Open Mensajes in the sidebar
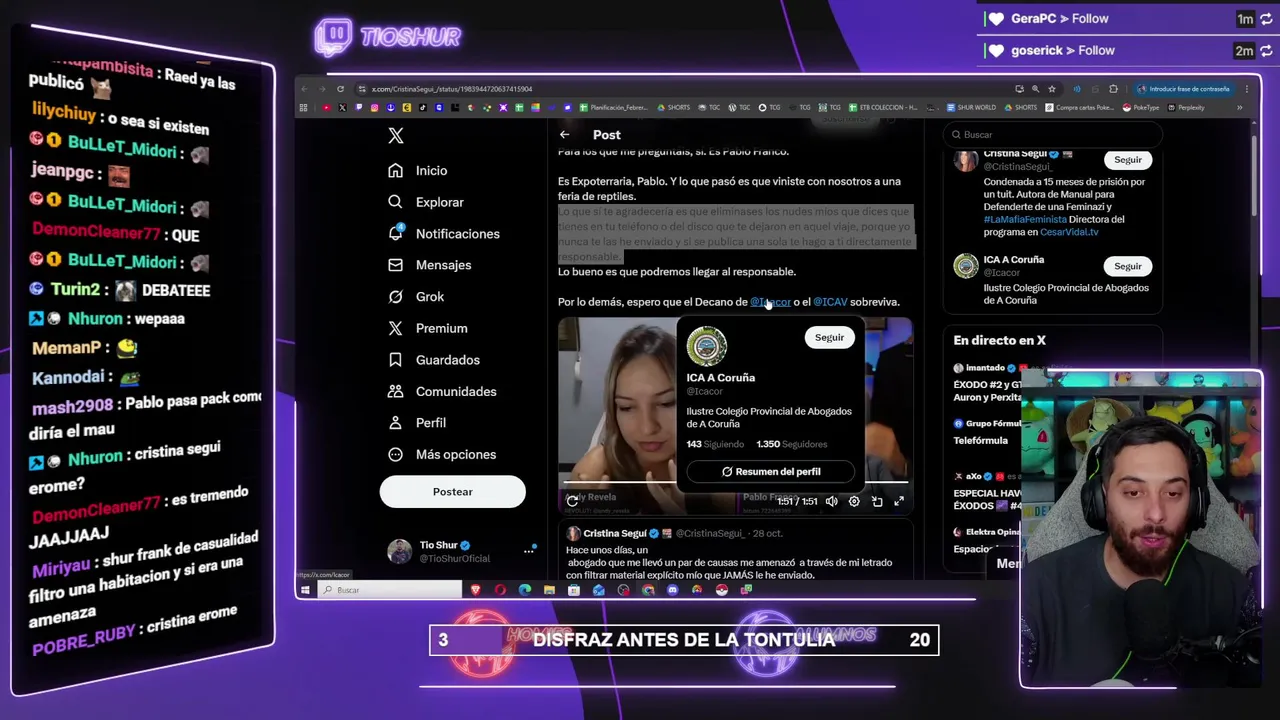The height and width of the screenshot is (720, 1280). 431,265
